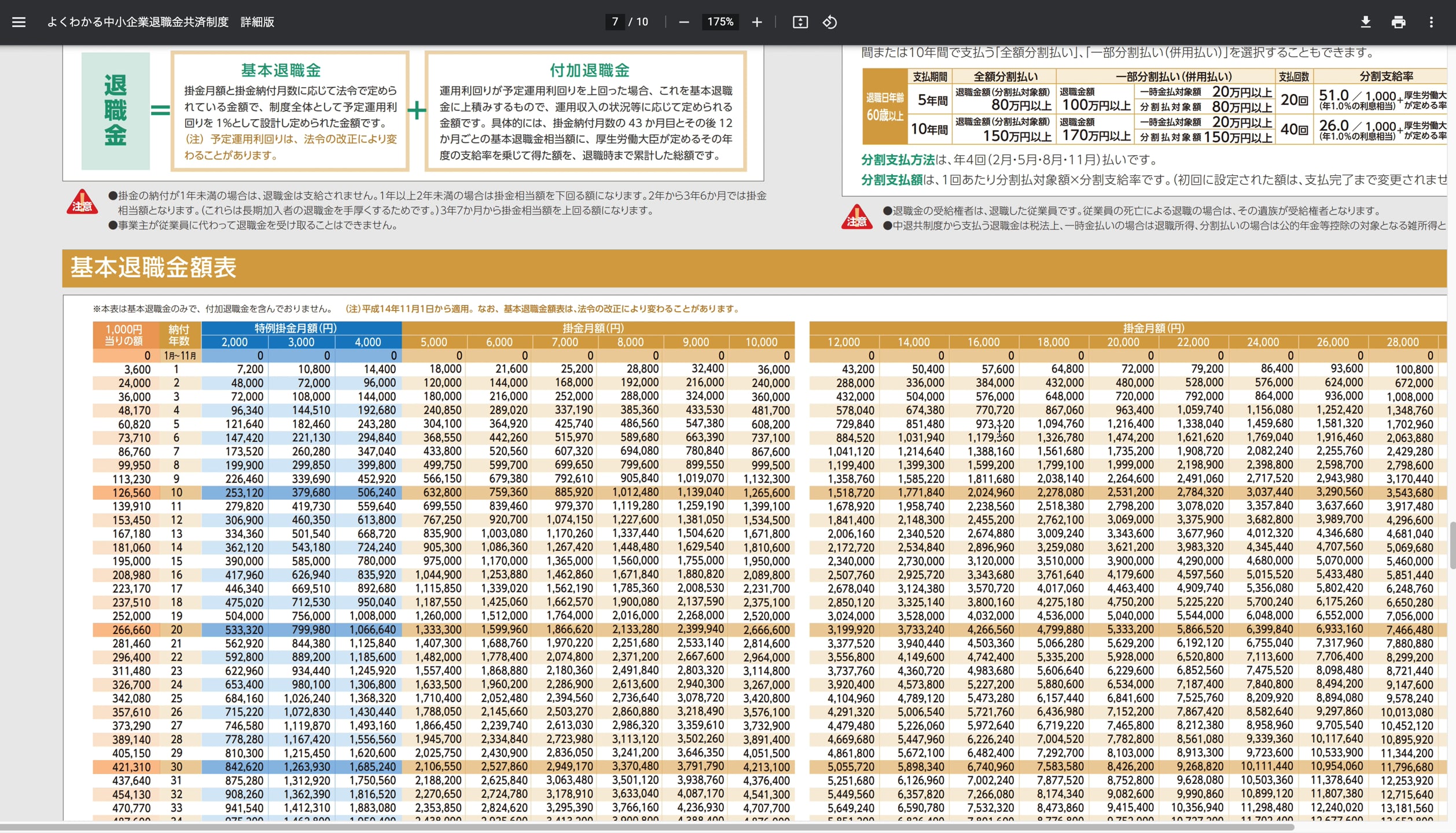Click the zoom in plus button
The height and width of the screenshot is (833, 1456).
click(x=757, y=22)
